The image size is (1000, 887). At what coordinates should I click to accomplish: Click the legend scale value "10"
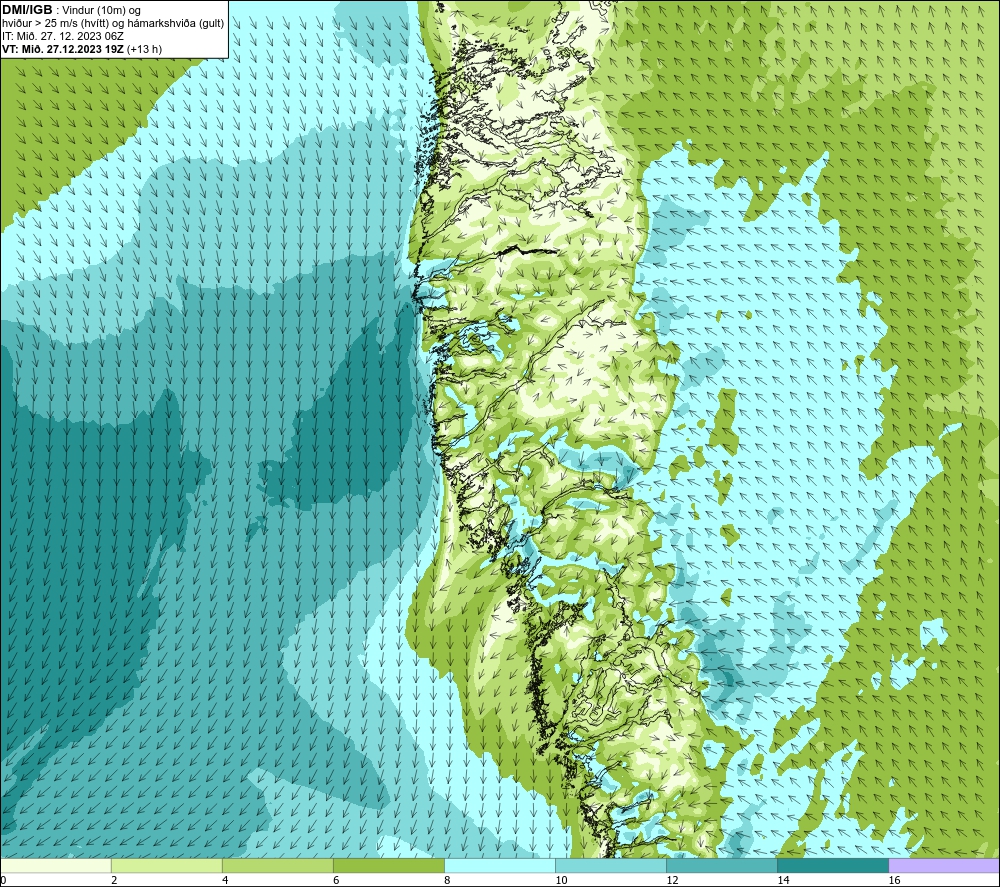pos(561,881)
